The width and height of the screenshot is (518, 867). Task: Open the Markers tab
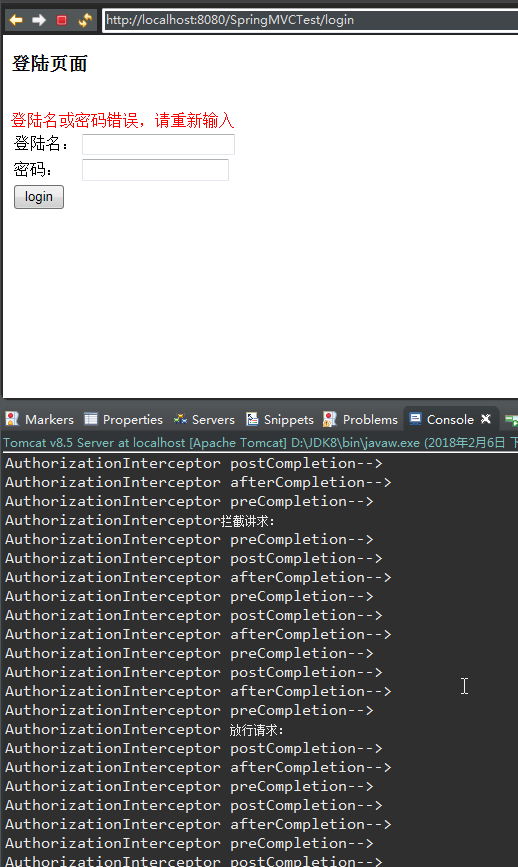point(39,420)
